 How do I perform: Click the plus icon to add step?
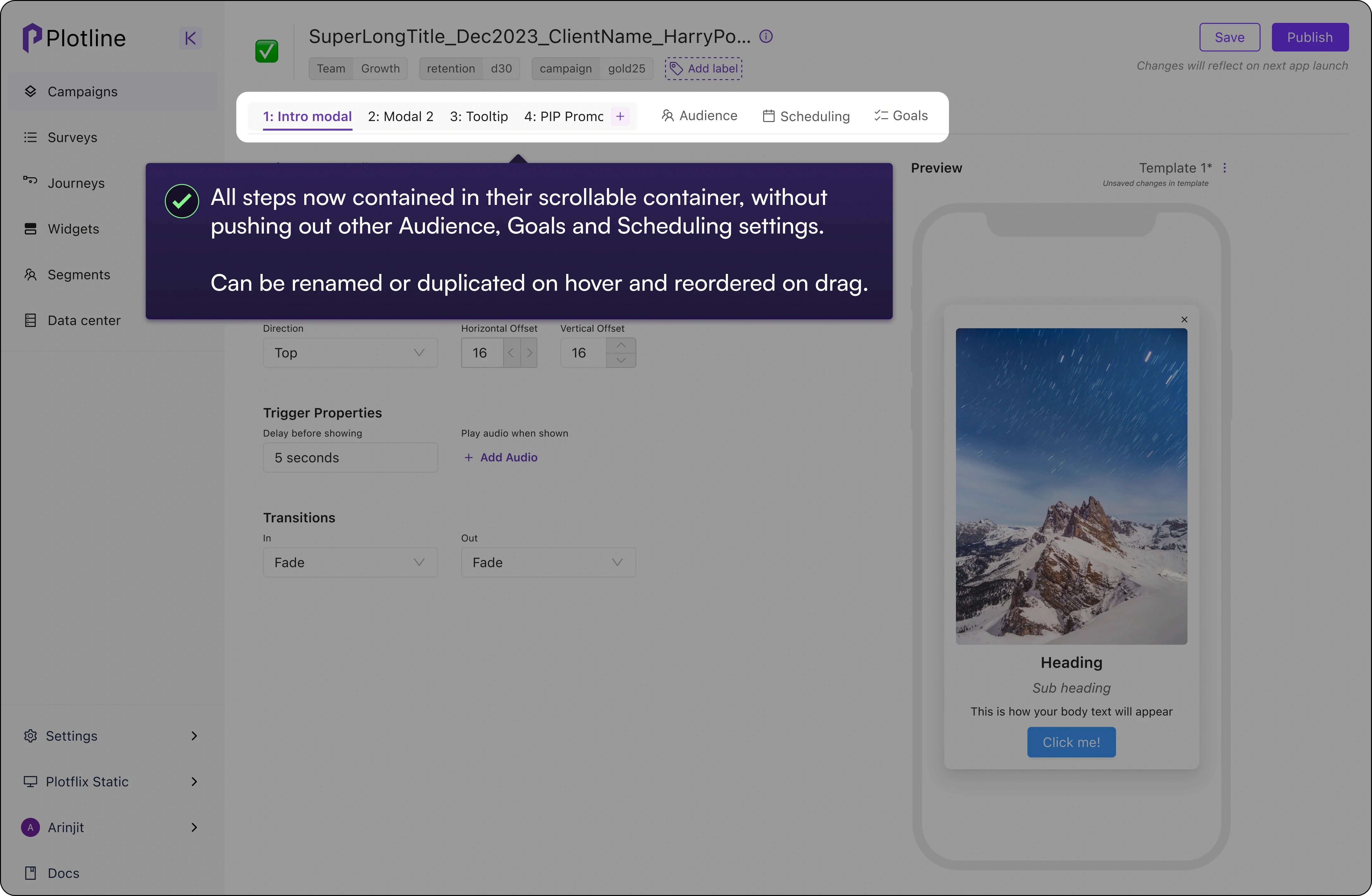tap(620, 116)
